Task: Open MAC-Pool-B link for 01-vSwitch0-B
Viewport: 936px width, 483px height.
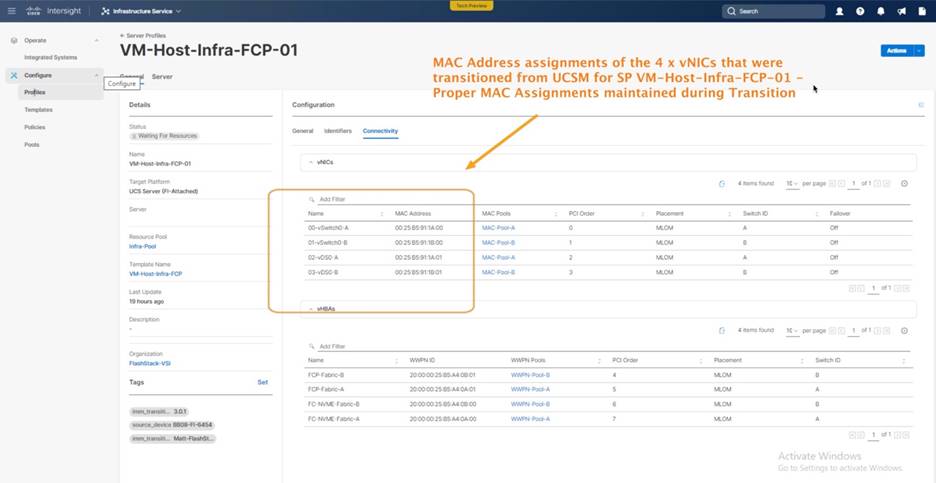Action: click(x=498, y=243)
